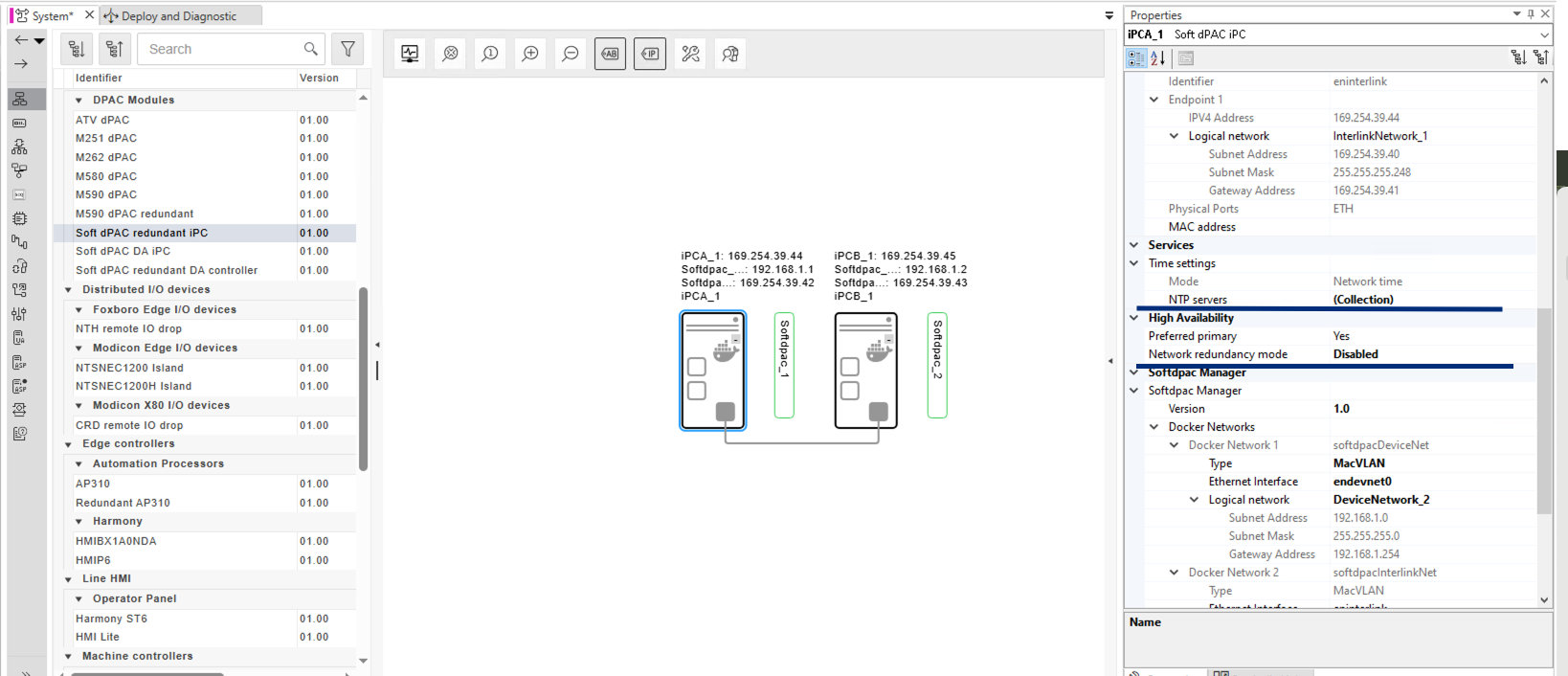Toggle device name AB labels on canvas
The width and height of the screenshot is (1568, 676).
click(x=610, y=54)
